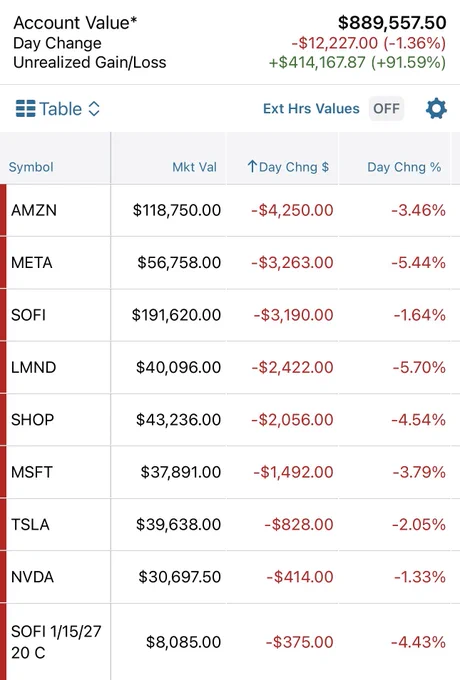Expand the Table view selector chevrons
Viewport: 460px width, 680px height.
coord(94,108)
